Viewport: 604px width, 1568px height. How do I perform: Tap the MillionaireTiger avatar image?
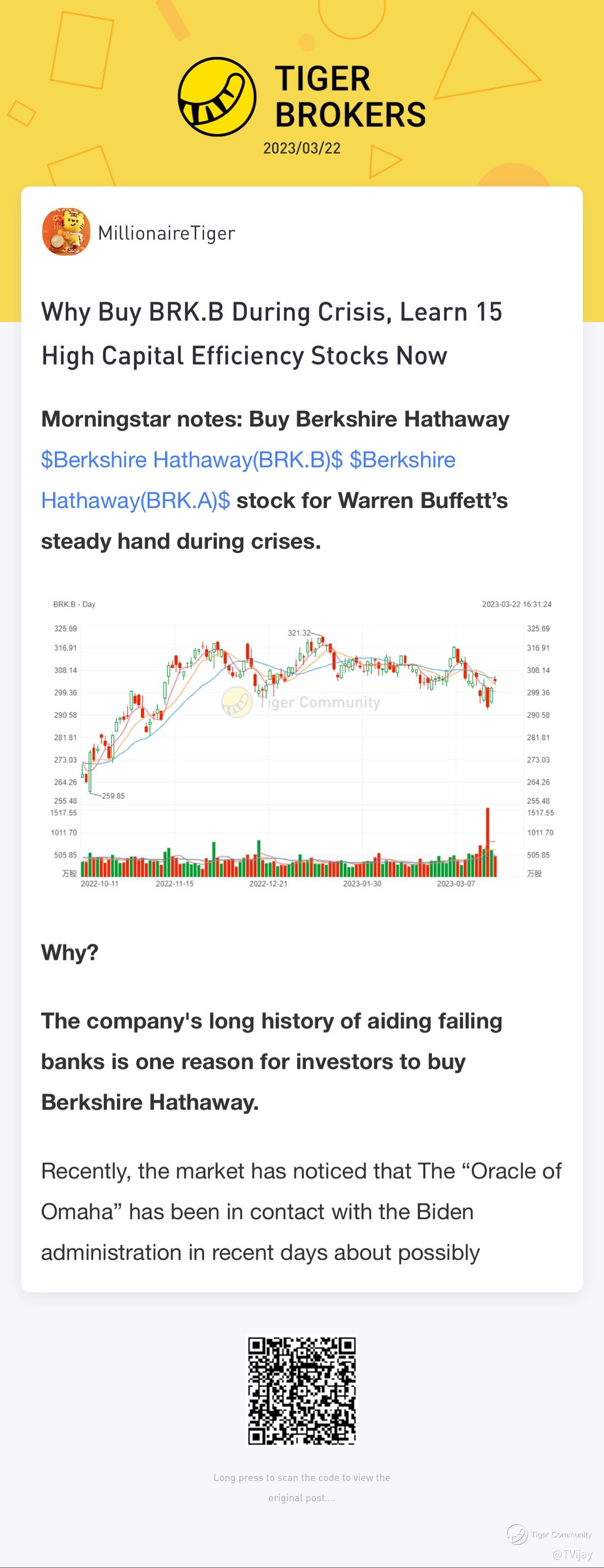tap(66, 232)
